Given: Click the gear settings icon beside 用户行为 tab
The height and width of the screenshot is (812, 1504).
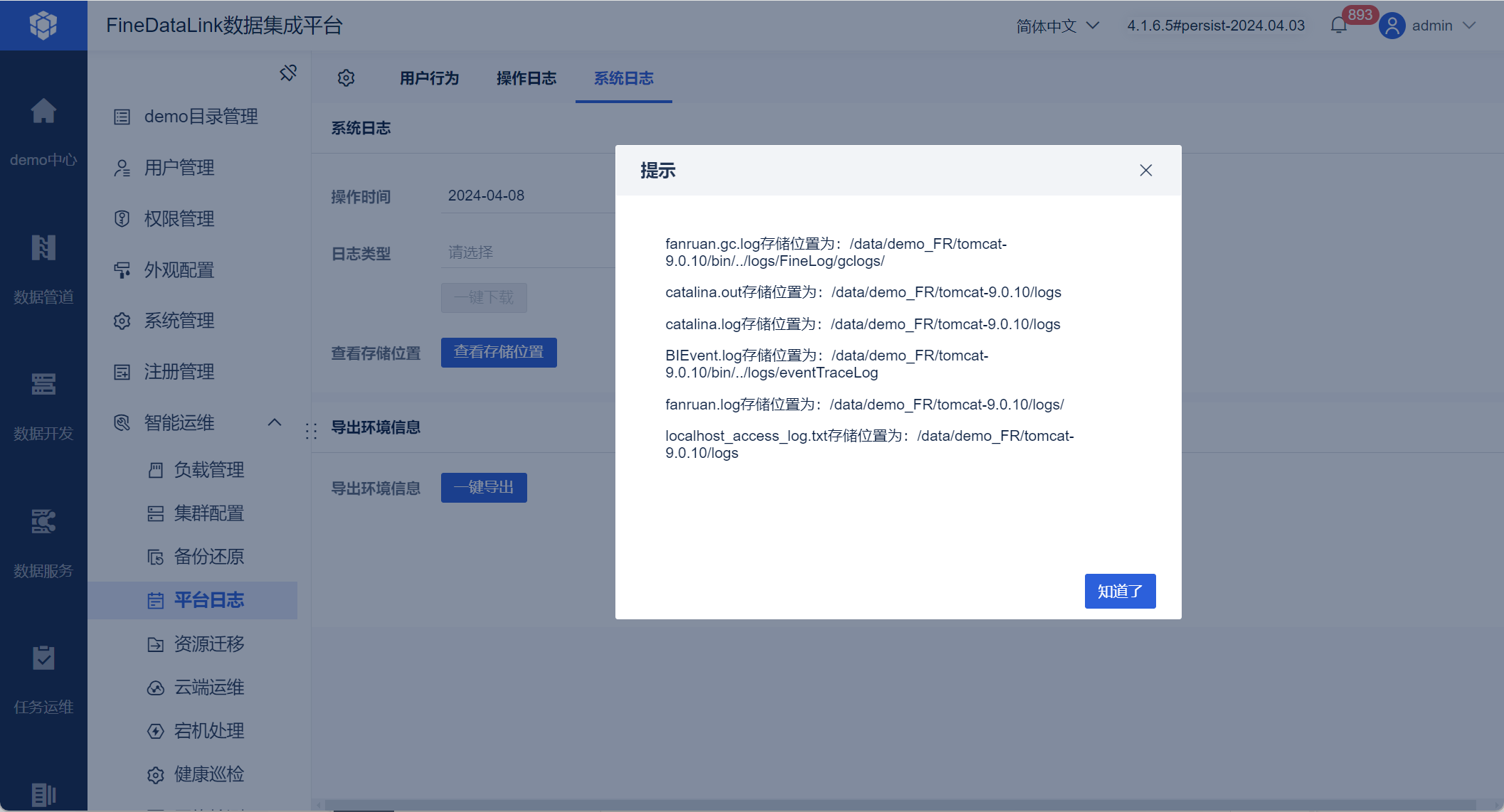Looking at the screenshot, I should [x=346, y=78].
